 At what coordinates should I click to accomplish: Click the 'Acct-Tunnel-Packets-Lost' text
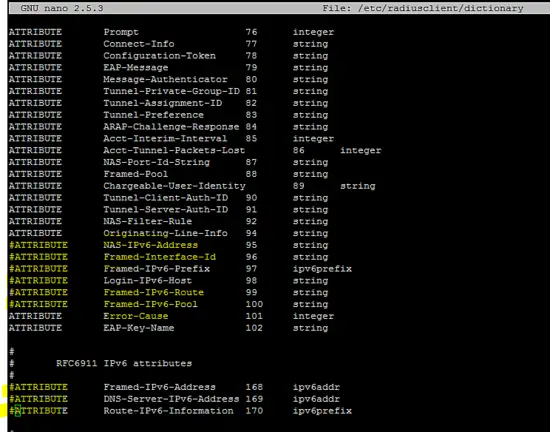pyautogui.click(x=174, y=151)
